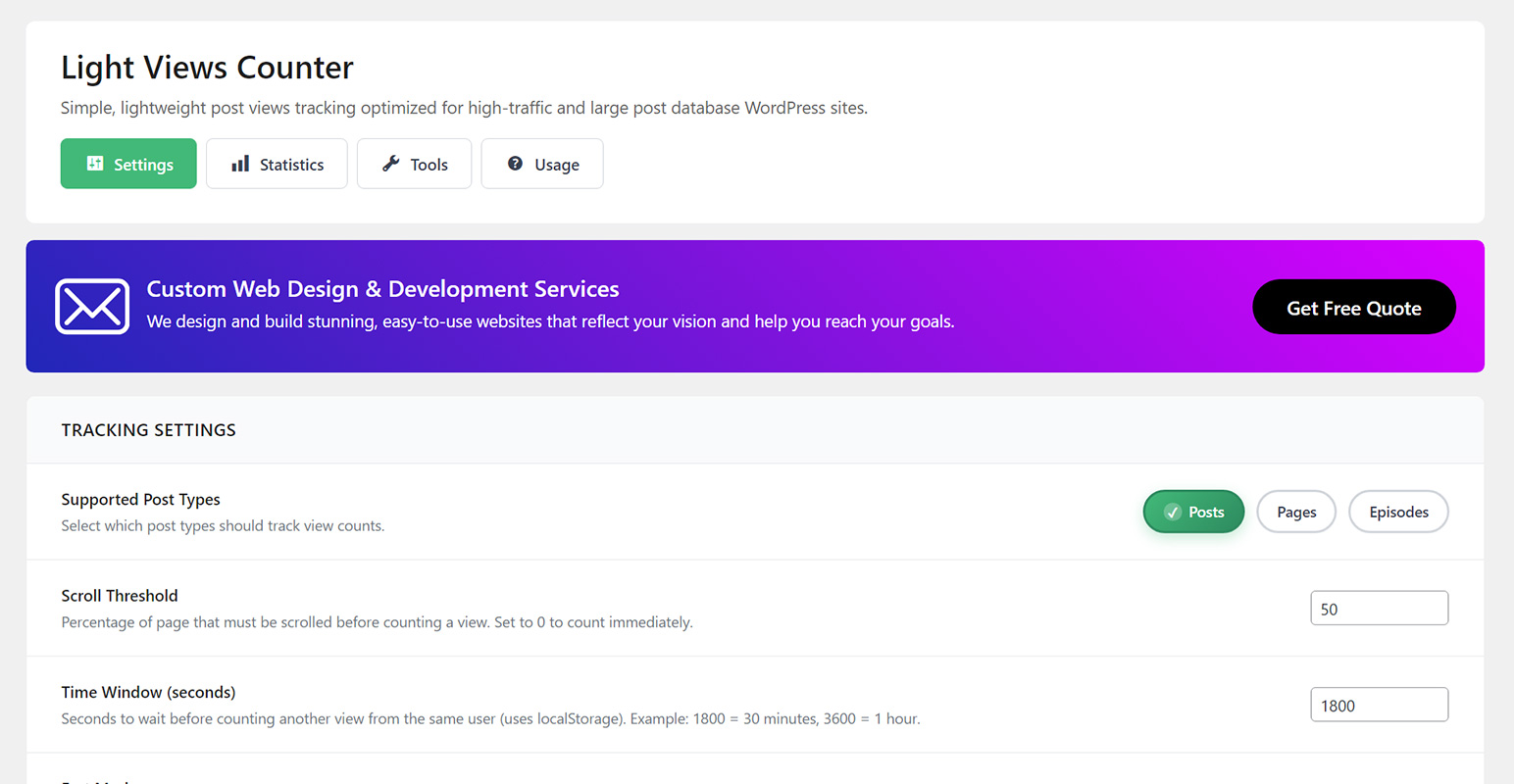This screenshot has width=1514, height=784.
Task: Switch to the Statistics tab
Action: pyautogui.click(x=277, y=164)
